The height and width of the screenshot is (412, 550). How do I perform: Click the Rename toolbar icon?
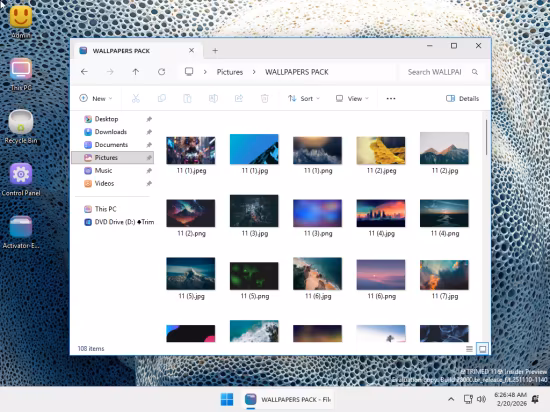coord(213,99)
